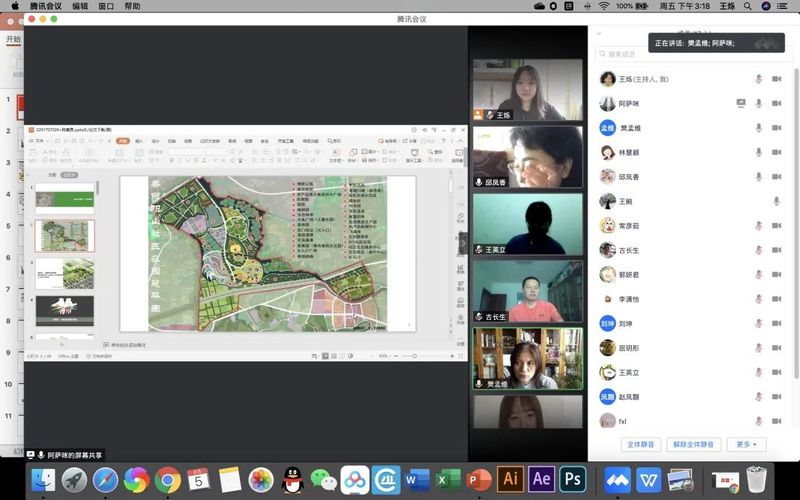Expand video strip using side arrow handle
Image resolution: width=800 pixels, height=500 pixels.
463,242
